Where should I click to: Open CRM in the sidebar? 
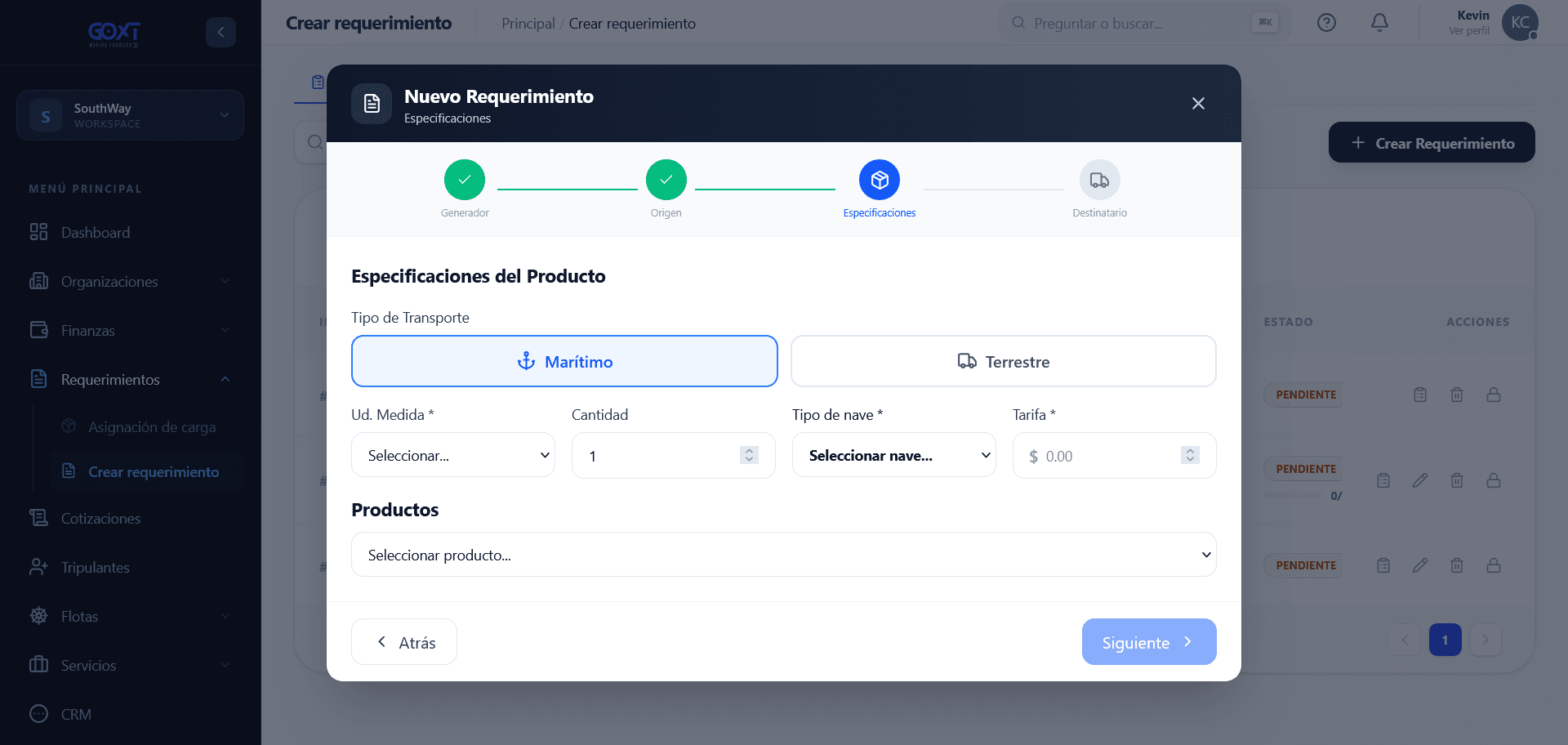tap(76, 715)
